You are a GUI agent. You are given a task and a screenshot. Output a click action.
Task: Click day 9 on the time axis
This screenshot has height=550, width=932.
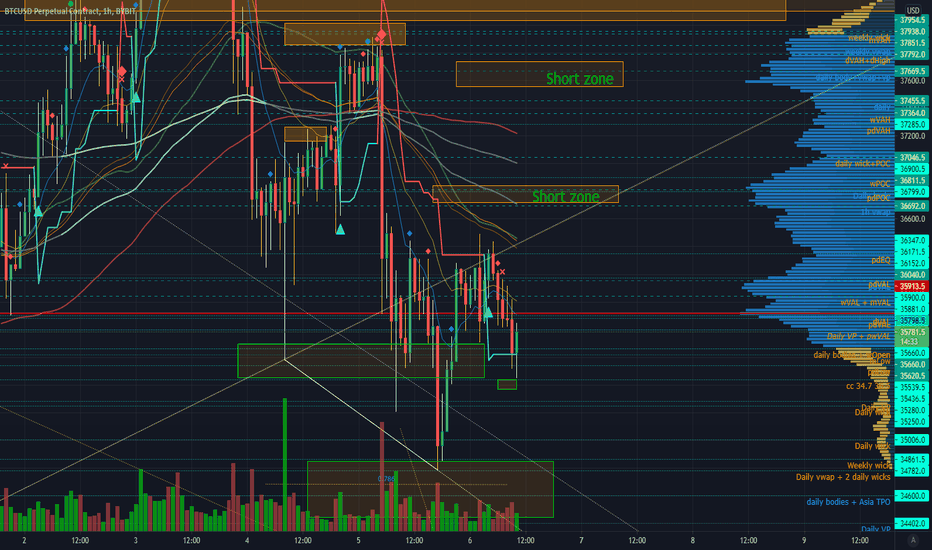point(804,540)
